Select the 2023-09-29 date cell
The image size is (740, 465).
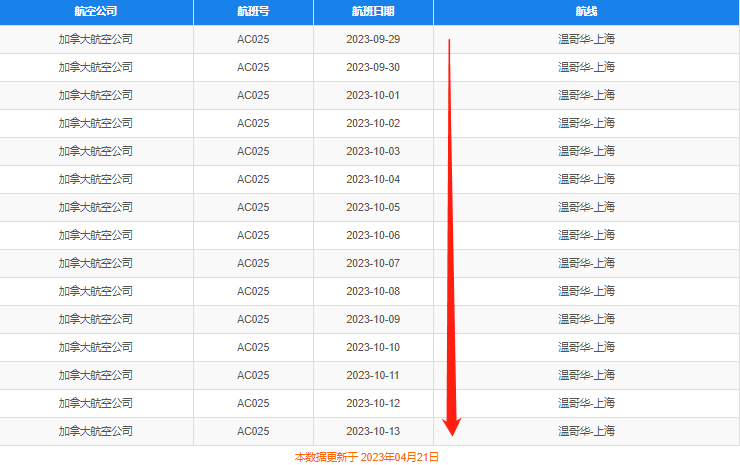[x=373, y=39]
